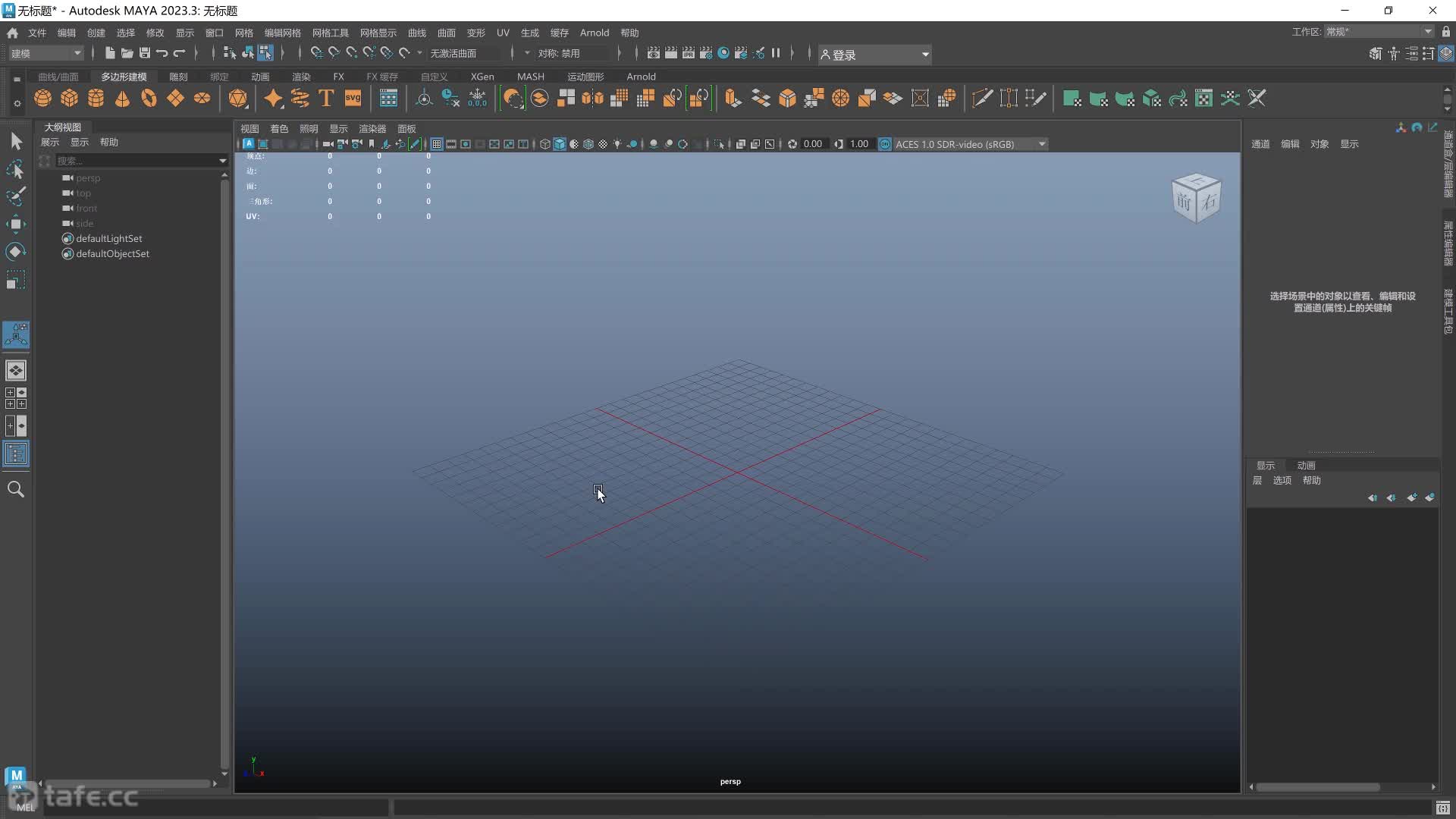The height and width of the screenshot is (819, 1456).
Task: Open the 编辑网格 menu
Action: [x=282, y=33]
